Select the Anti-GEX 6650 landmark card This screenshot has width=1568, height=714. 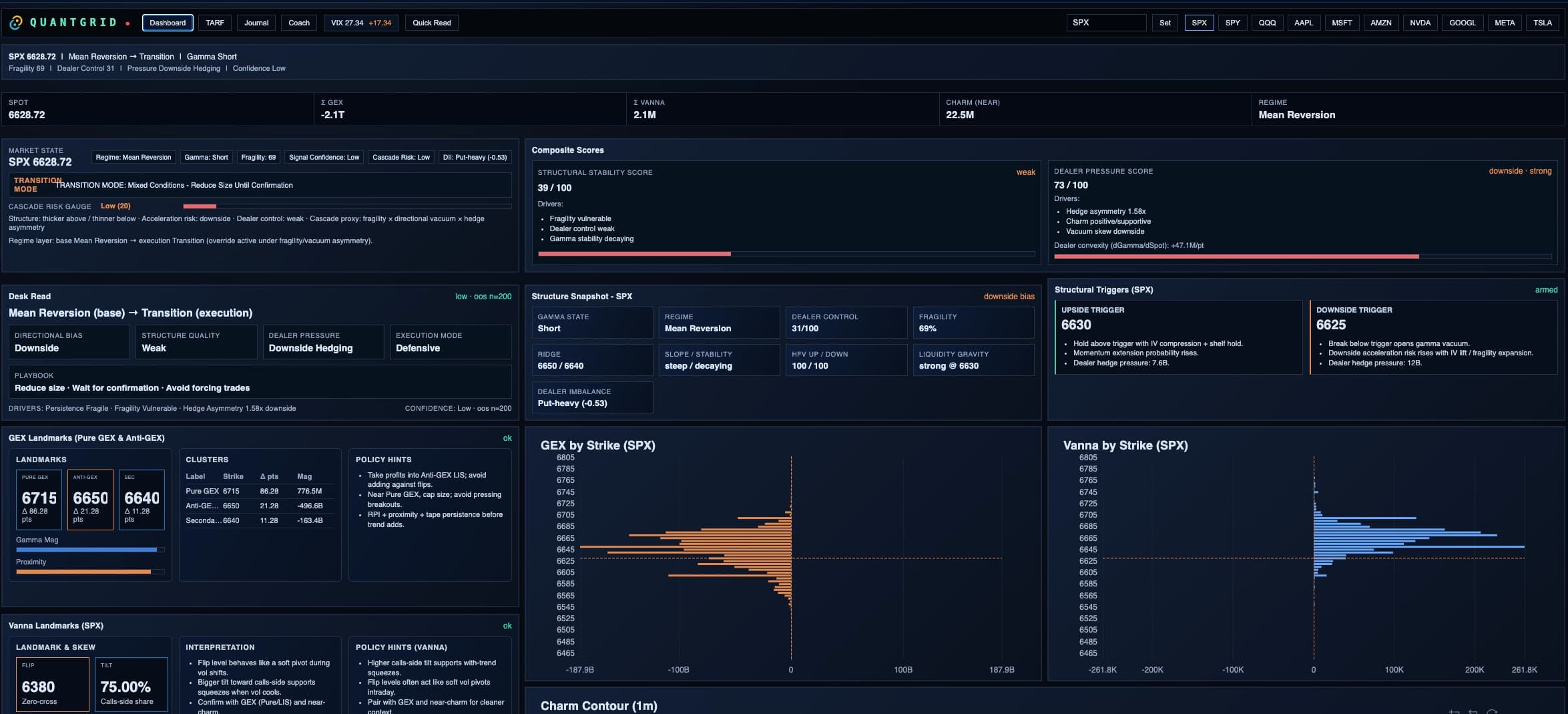point(90,500)
